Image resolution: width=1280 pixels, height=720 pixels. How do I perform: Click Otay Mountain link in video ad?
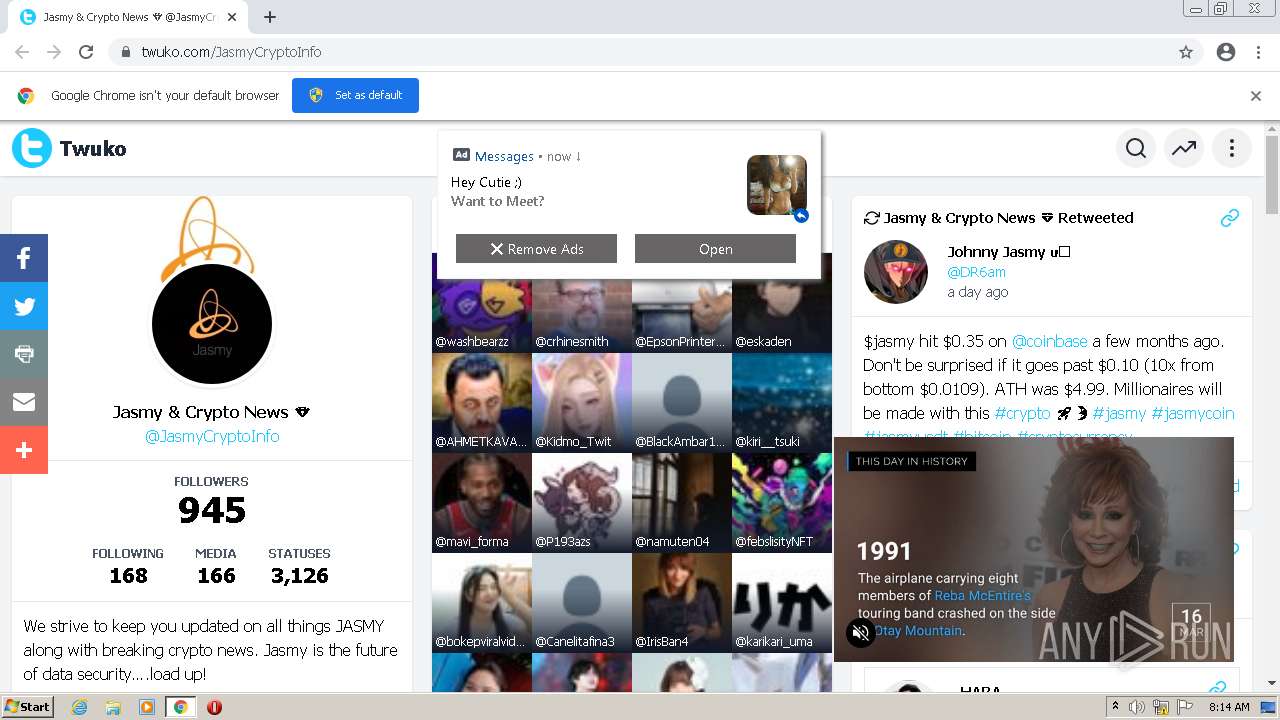click(x=920, y=631)
